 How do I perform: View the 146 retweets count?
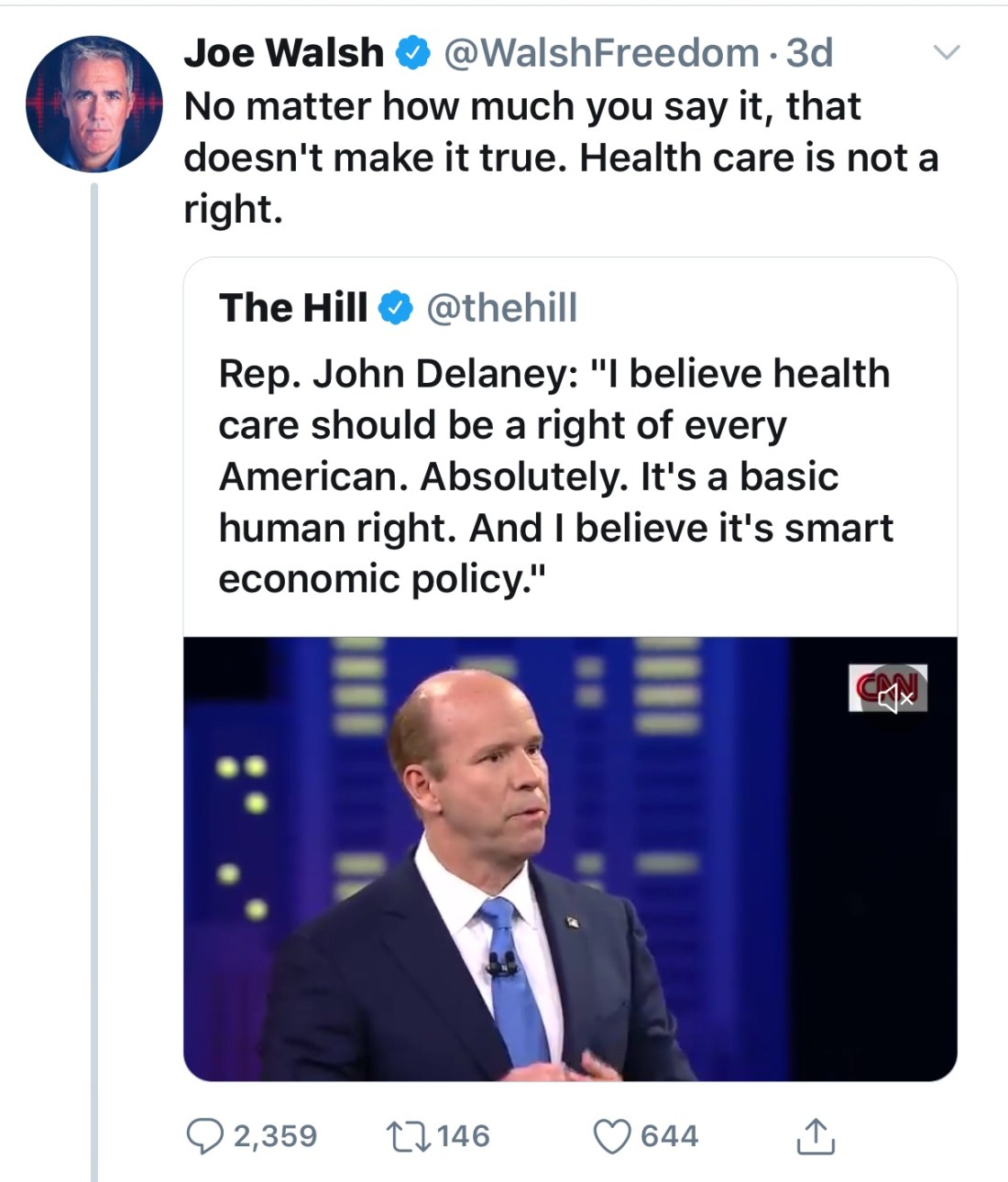coord(463,1136)
